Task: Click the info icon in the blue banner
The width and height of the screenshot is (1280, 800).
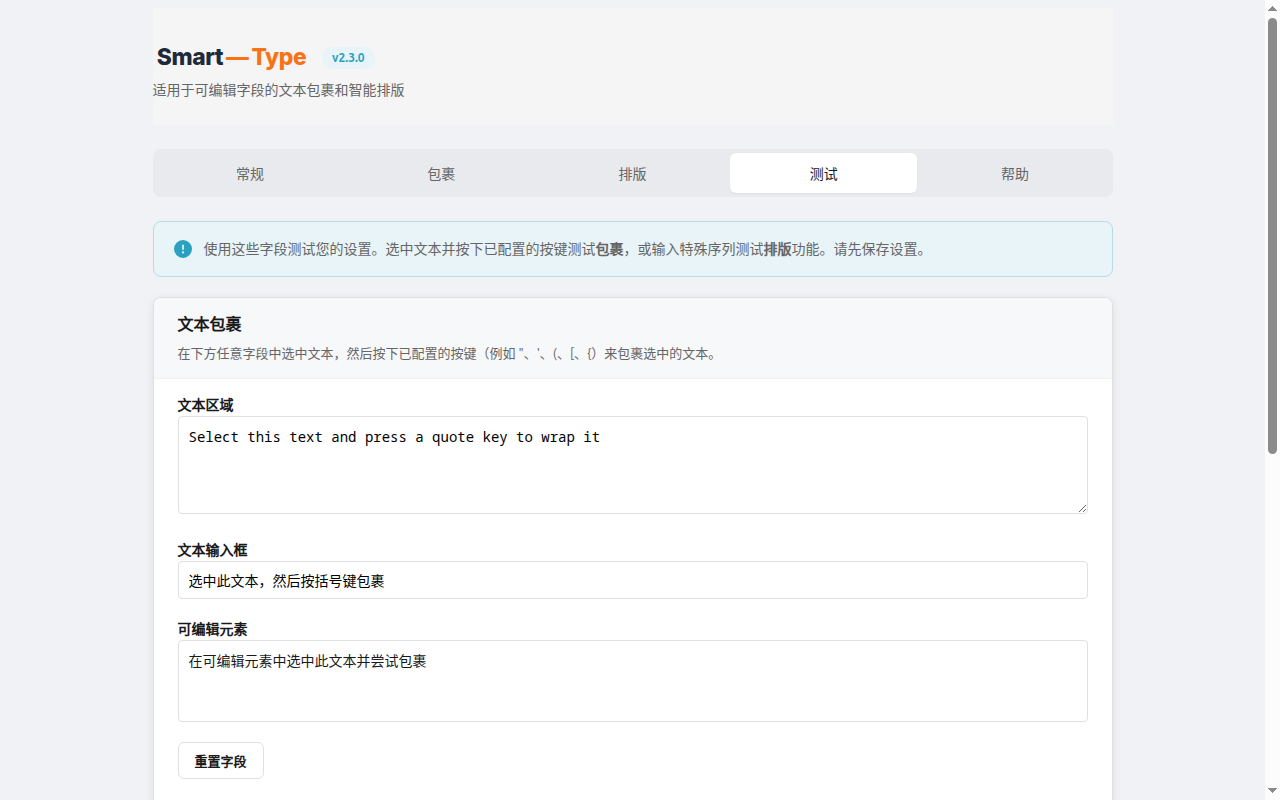Action: pos(183,249)
